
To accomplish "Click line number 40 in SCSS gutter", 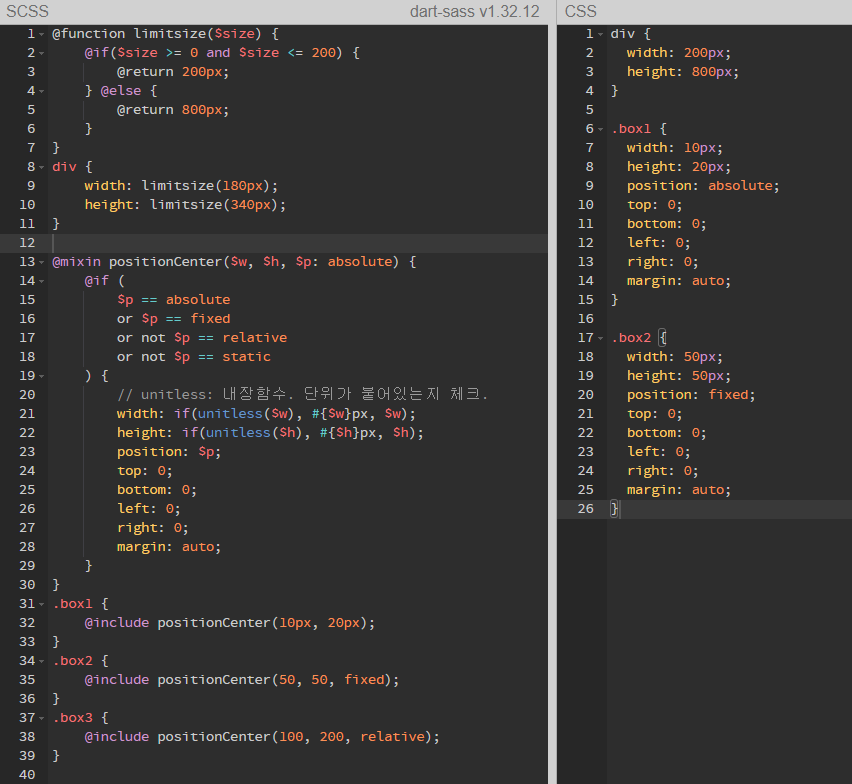I will click(x=27, y=775).
